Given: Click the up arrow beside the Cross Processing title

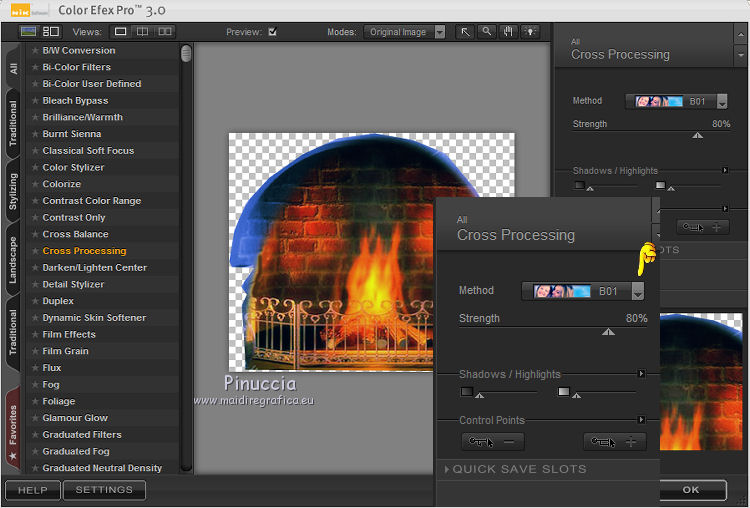Looking at the screenshot, I should [x=740, y=34].
